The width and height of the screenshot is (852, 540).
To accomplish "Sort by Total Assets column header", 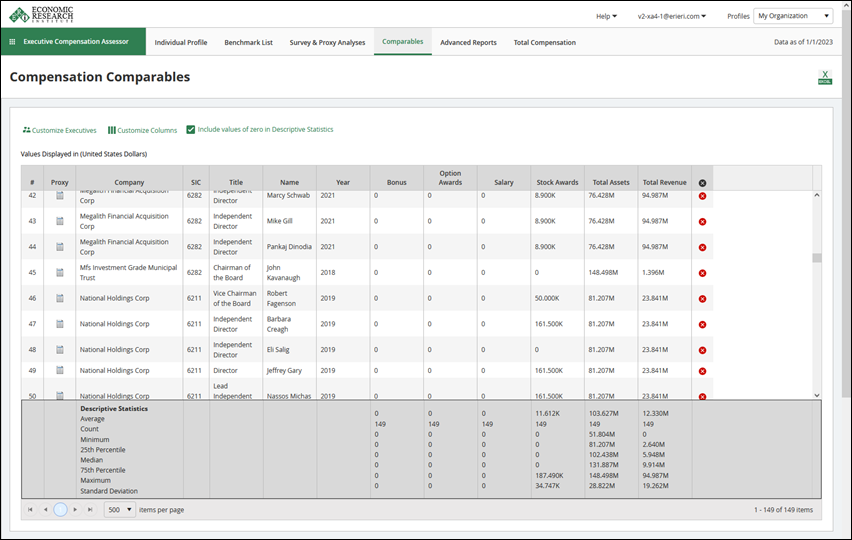I will [611, 183].
